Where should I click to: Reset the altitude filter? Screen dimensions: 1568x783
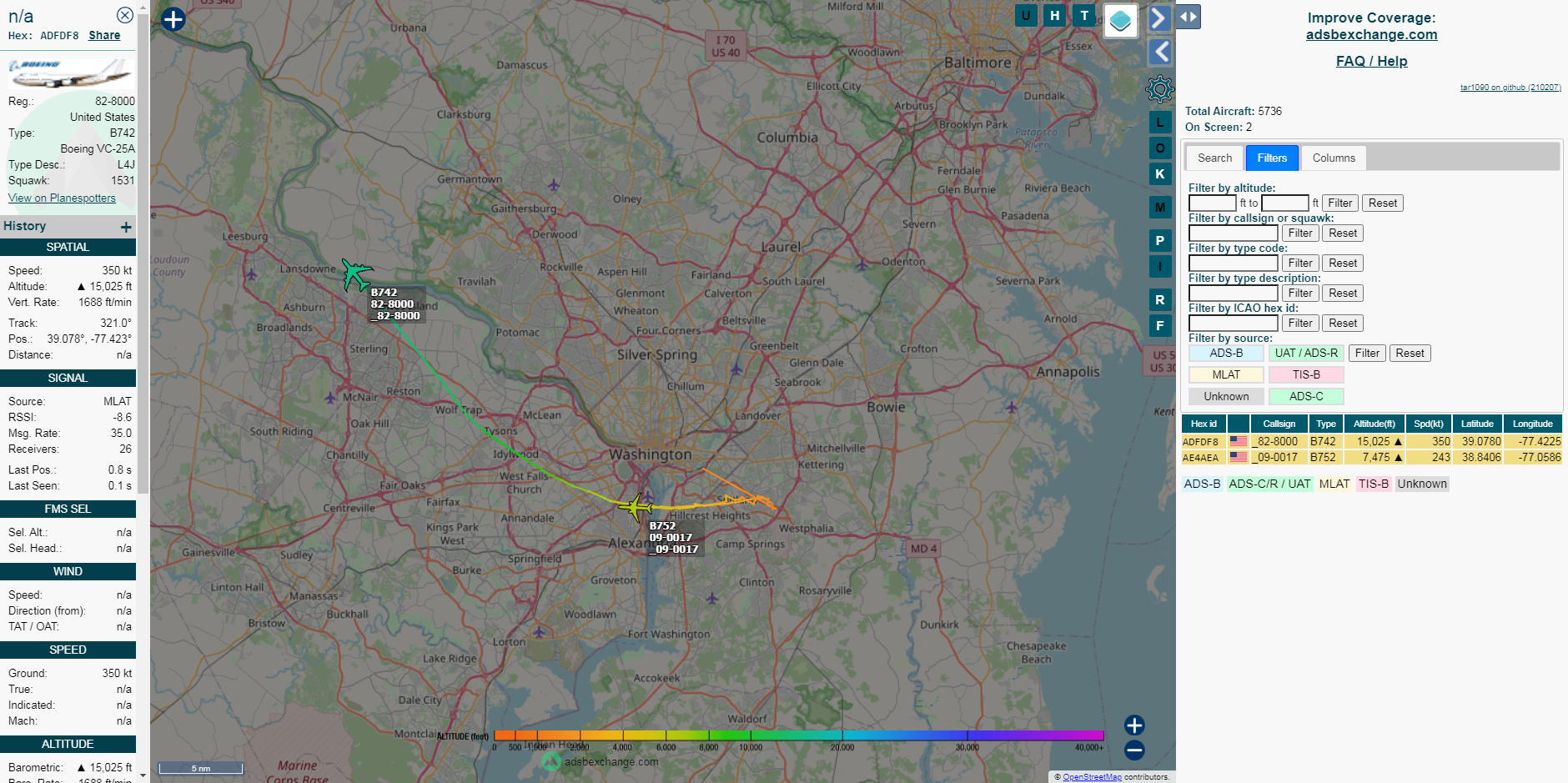(x=1382, y=203)
